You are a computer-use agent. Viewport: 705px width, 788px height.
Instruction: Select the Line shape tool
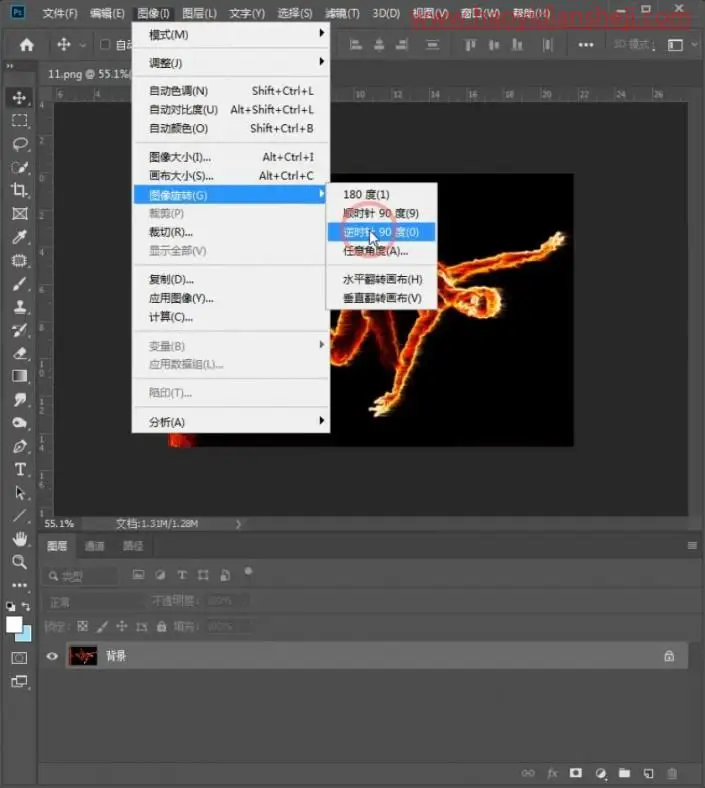[x=20, y=516]
